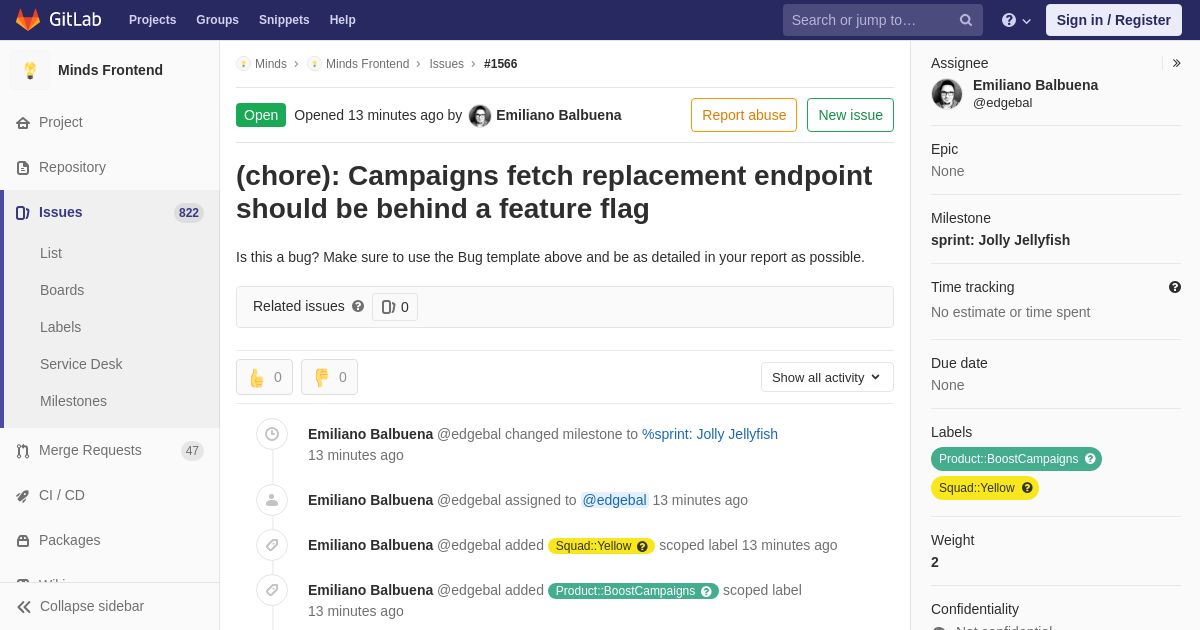The height and width of the screenshot is (630, 1200).
Task: Open the Show all activity dropdown
Action: [827, 377]
